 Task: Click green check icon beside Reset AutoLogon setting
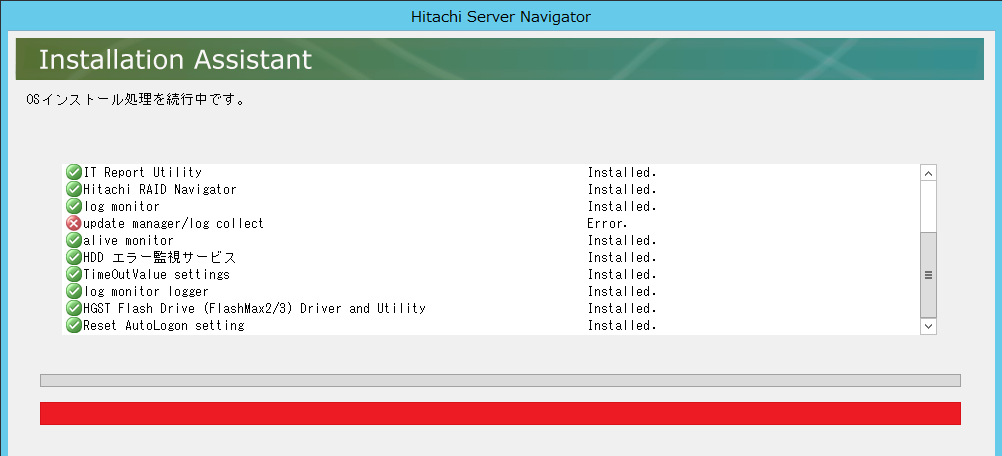pyautogui.click(x=74, y=325)
